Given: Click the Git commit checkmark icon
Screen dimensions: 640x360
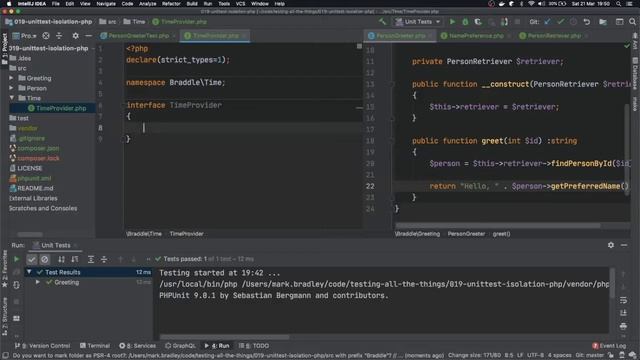Looking at the screenshot, I should pyautogui.click(x=560, y=22).
